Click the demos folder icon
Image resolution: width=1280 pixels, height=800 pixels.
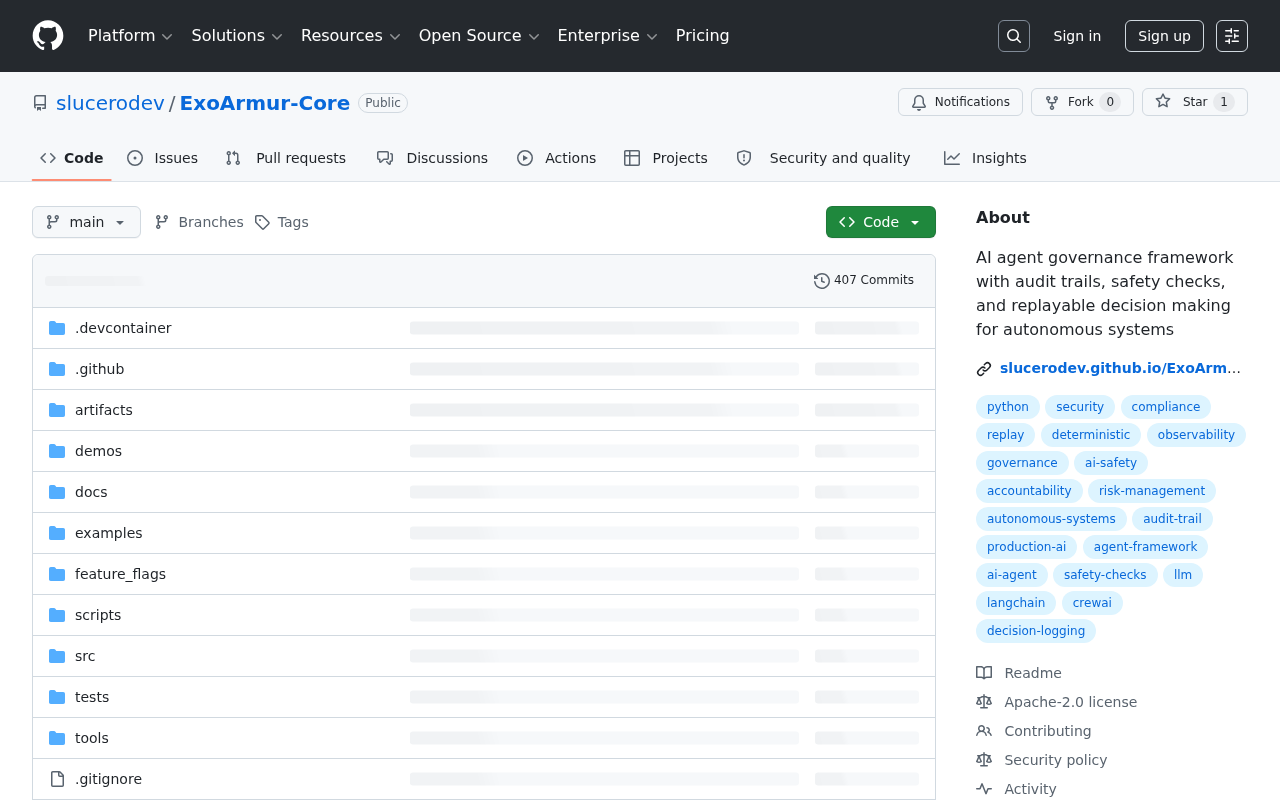pos(57,451)
